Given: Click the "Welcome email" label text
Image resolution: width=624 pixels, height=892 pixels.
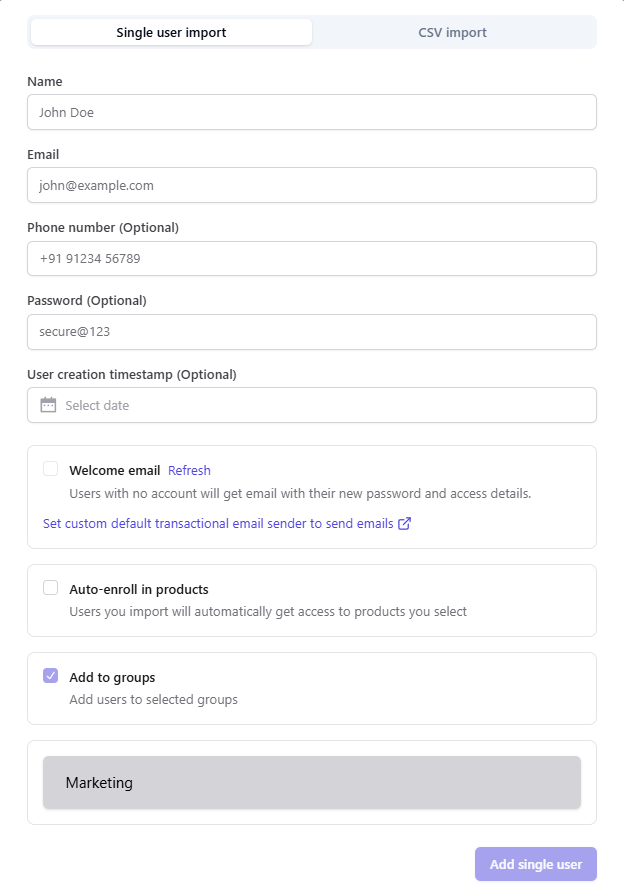Looking at the screenshot, I should pos(114,470).
